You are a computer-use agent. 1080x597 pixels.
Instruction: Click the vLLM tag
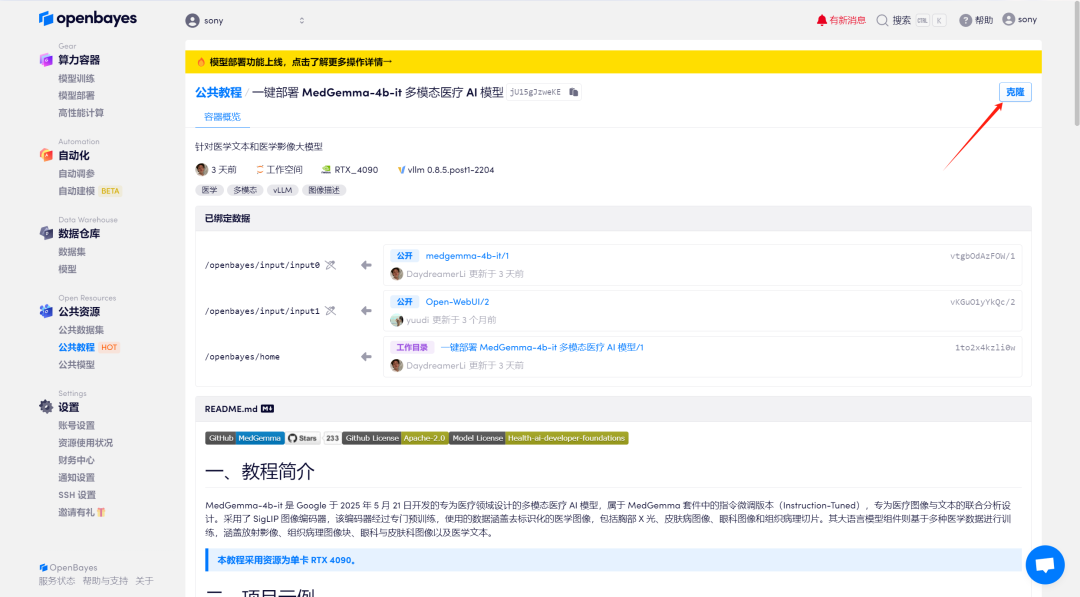pyautogui.click(x=282, y=190)
